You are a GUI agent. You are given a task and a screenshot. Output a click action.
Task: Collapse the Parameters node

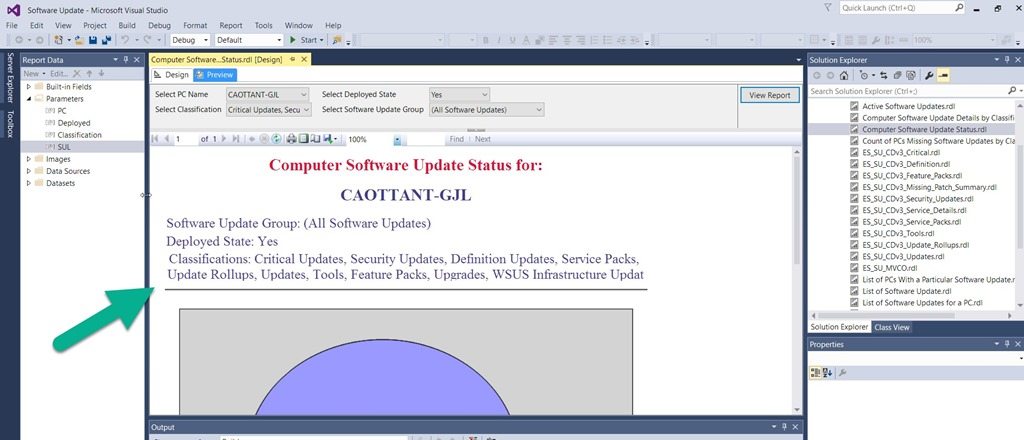pos(28,99)
